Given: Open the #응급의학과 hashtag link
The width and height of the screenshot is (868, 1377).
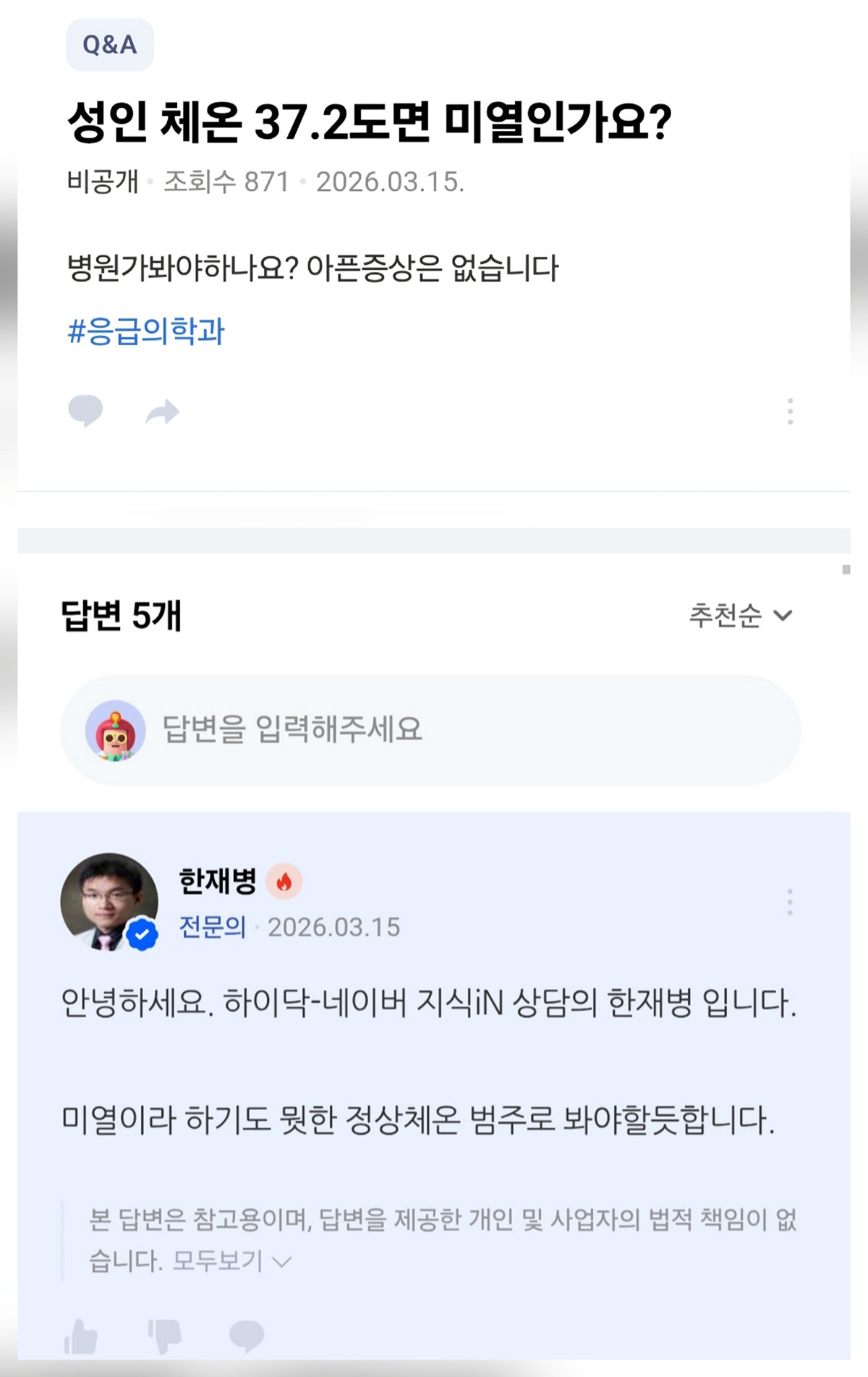Looking at the screenshot, I should (146, 331).
